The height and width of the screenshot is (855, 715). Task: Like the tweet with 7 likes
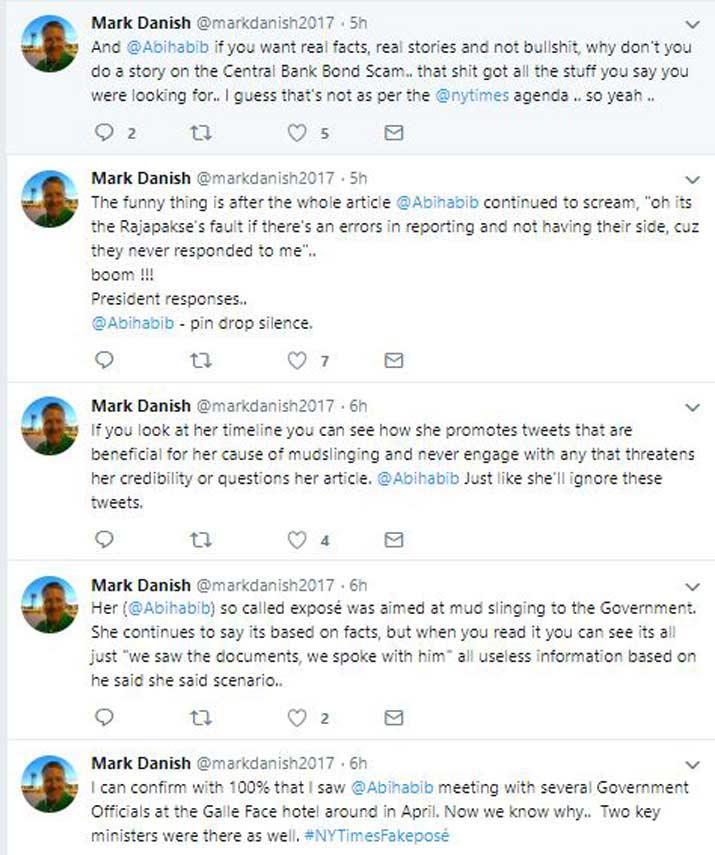(x=297, y=361)
